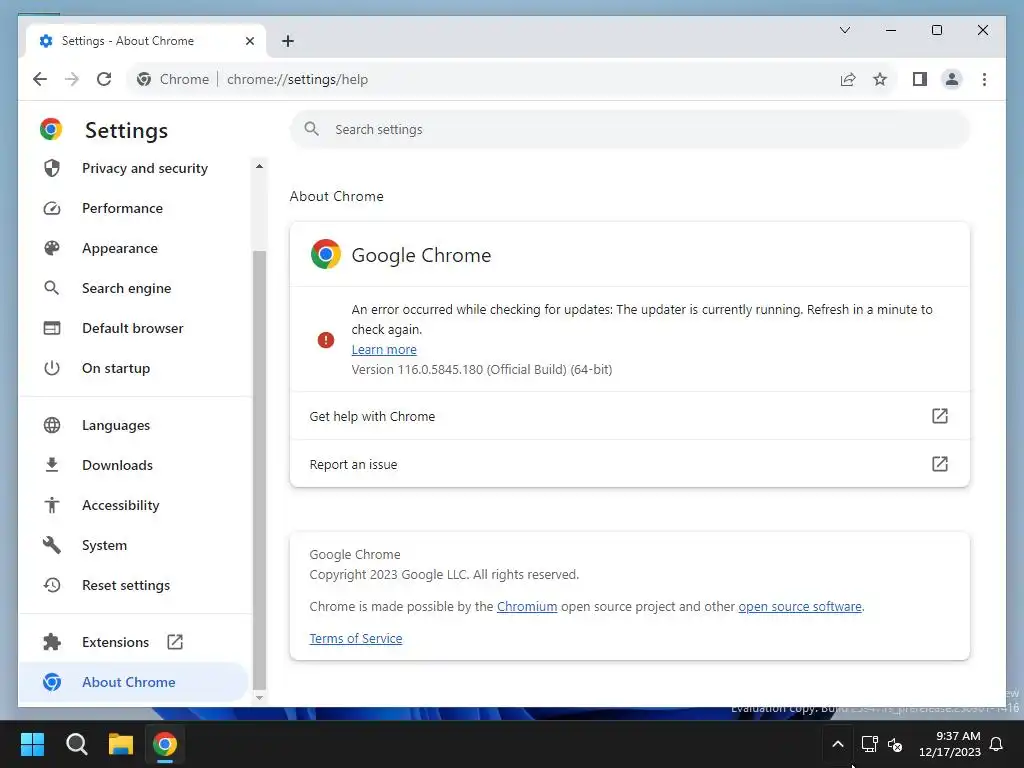This screenshot has height=768, width=1024.
Task: Click the Chrome icon on the taskbar
Action: click(165, 744)
